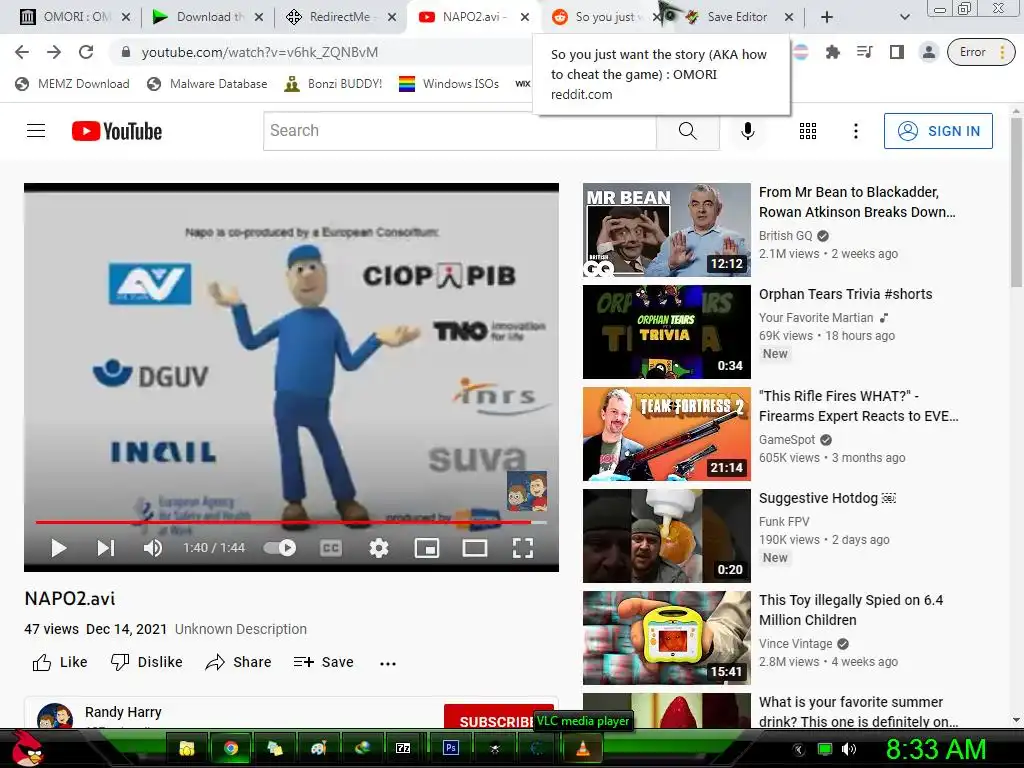
Task: Open YouTube settings three-dot menu
Action: click(856, 131)
